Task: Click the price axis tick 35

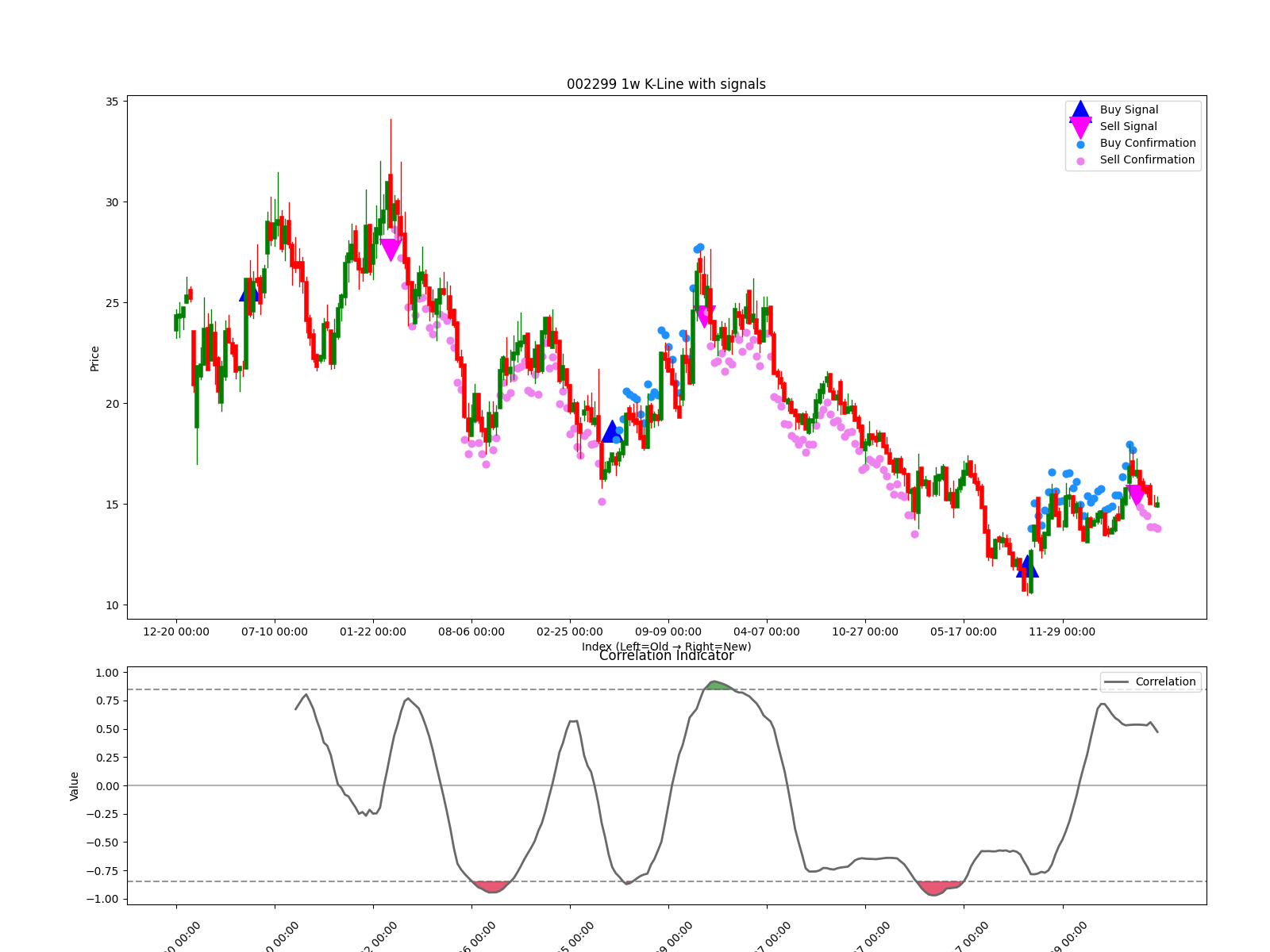Action: click(112, 102)
